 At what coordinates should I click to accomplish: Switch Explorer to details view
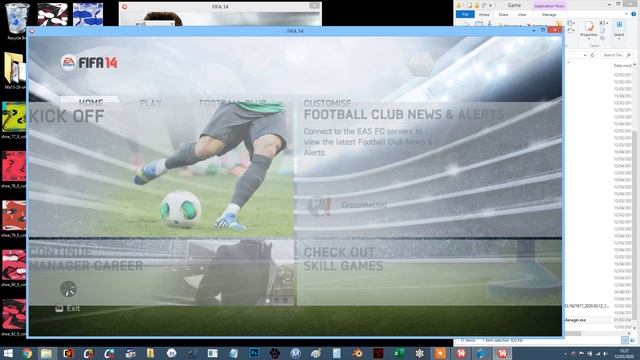pyautogui.click(x=625, y=340)
